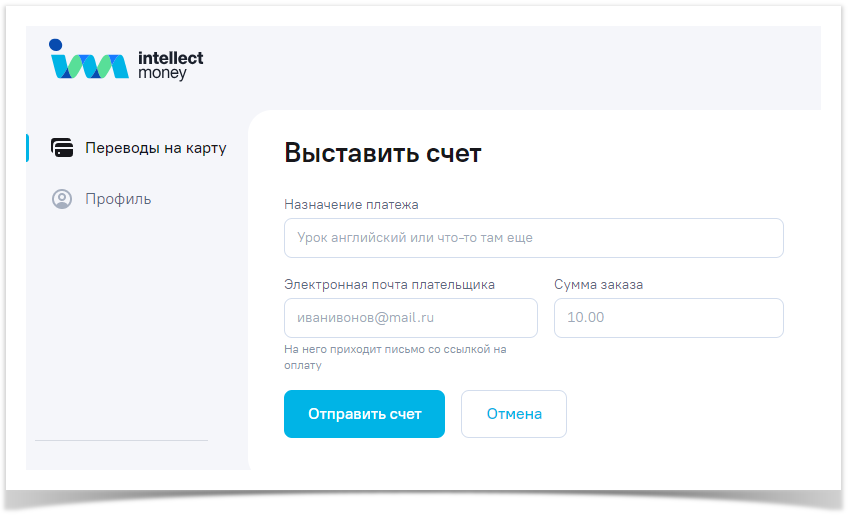Viewport: 855px width, 519px height.
Task: Click the "intellect money" brand text
Action: pos(170,66)
